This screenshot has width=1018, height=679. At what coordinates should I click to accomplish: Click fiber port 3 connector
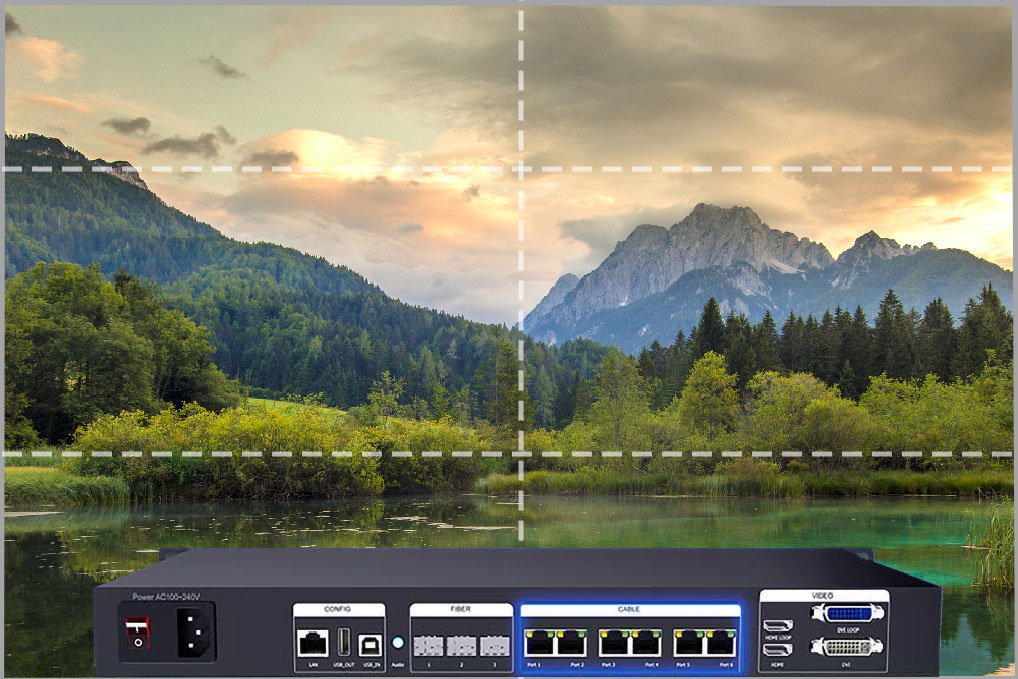point(492,647)
